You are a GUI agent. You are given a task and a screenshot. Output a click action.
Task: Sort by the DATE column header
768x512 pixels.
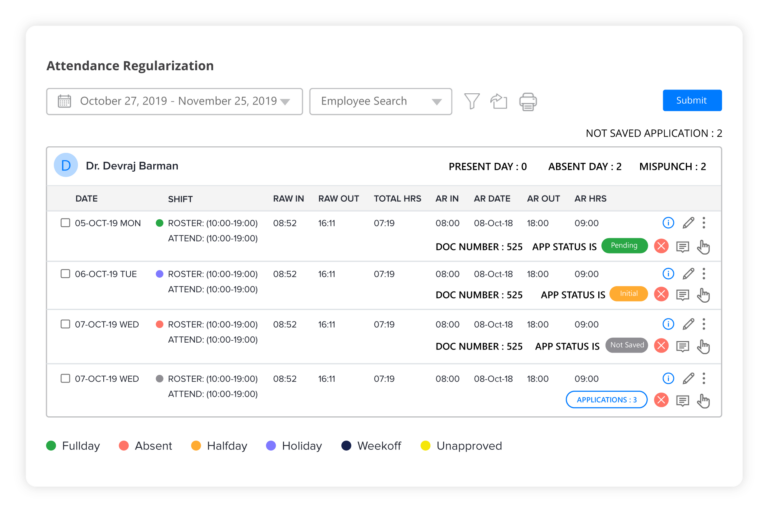[x=86, y=199]
